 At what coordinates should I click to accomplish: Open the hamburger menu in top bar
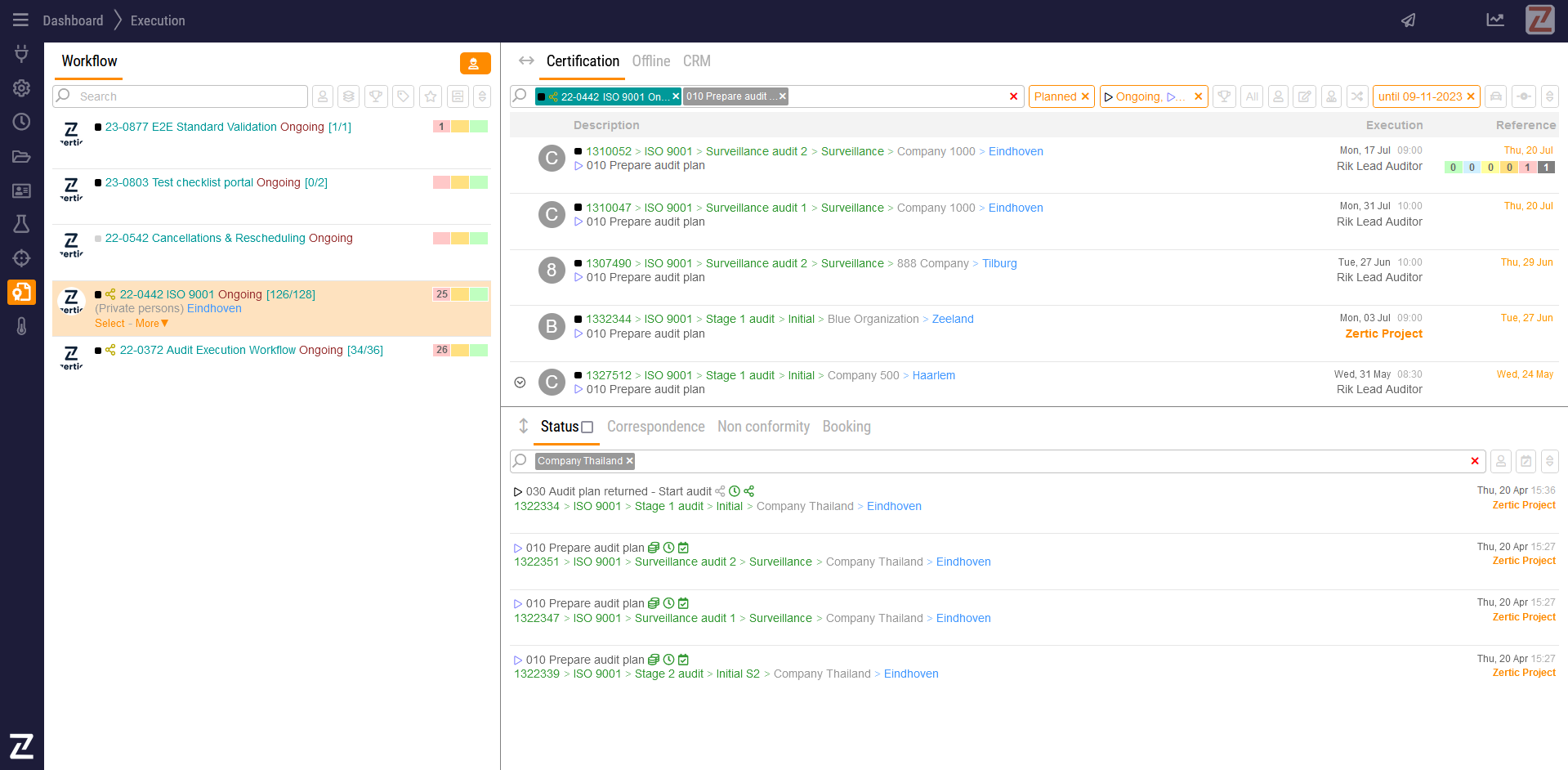(20, 20)
